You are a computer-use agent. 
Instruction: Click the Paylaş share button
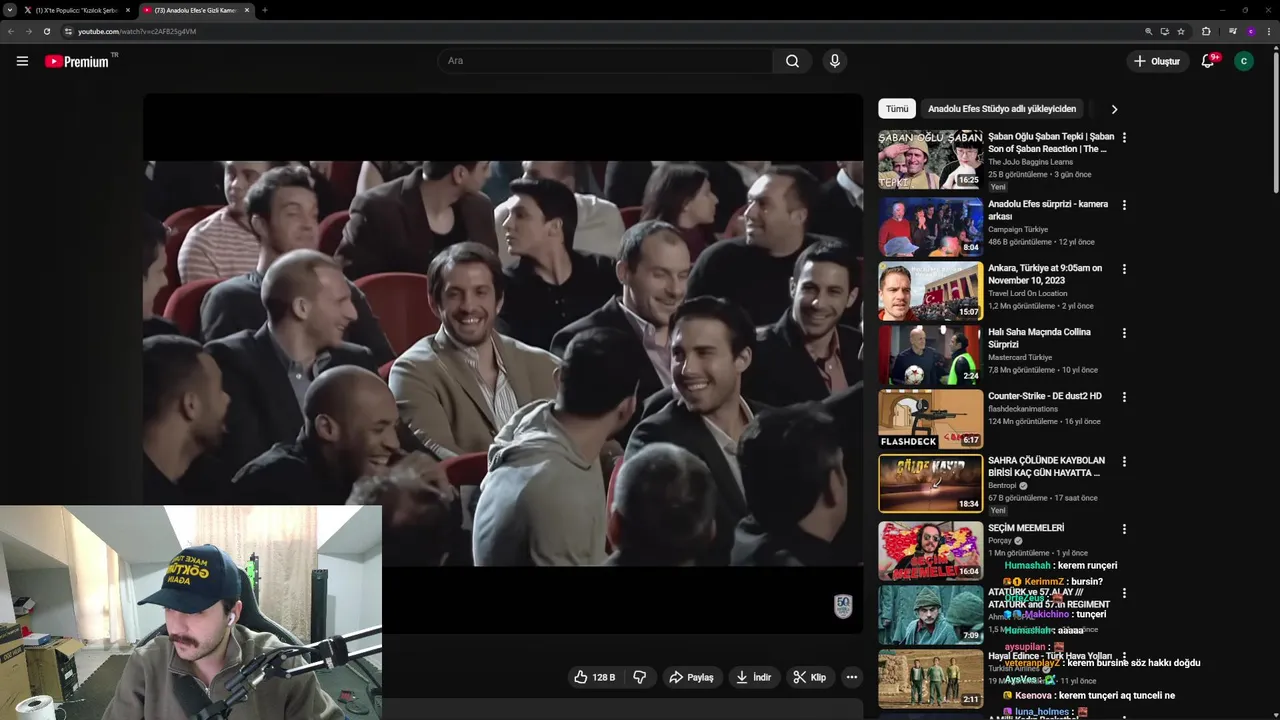pos(692,677)
